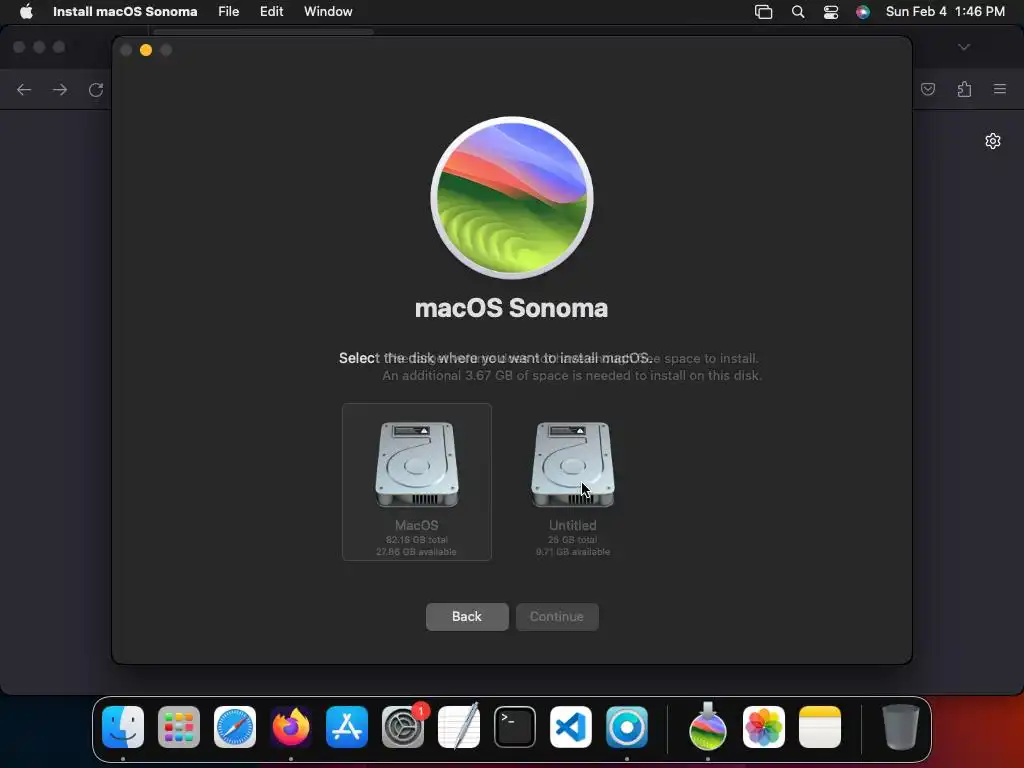The height and width of the screenshot is (768, 1024).
Task: Select the Untitled disk drive
Action: [573, 482]
